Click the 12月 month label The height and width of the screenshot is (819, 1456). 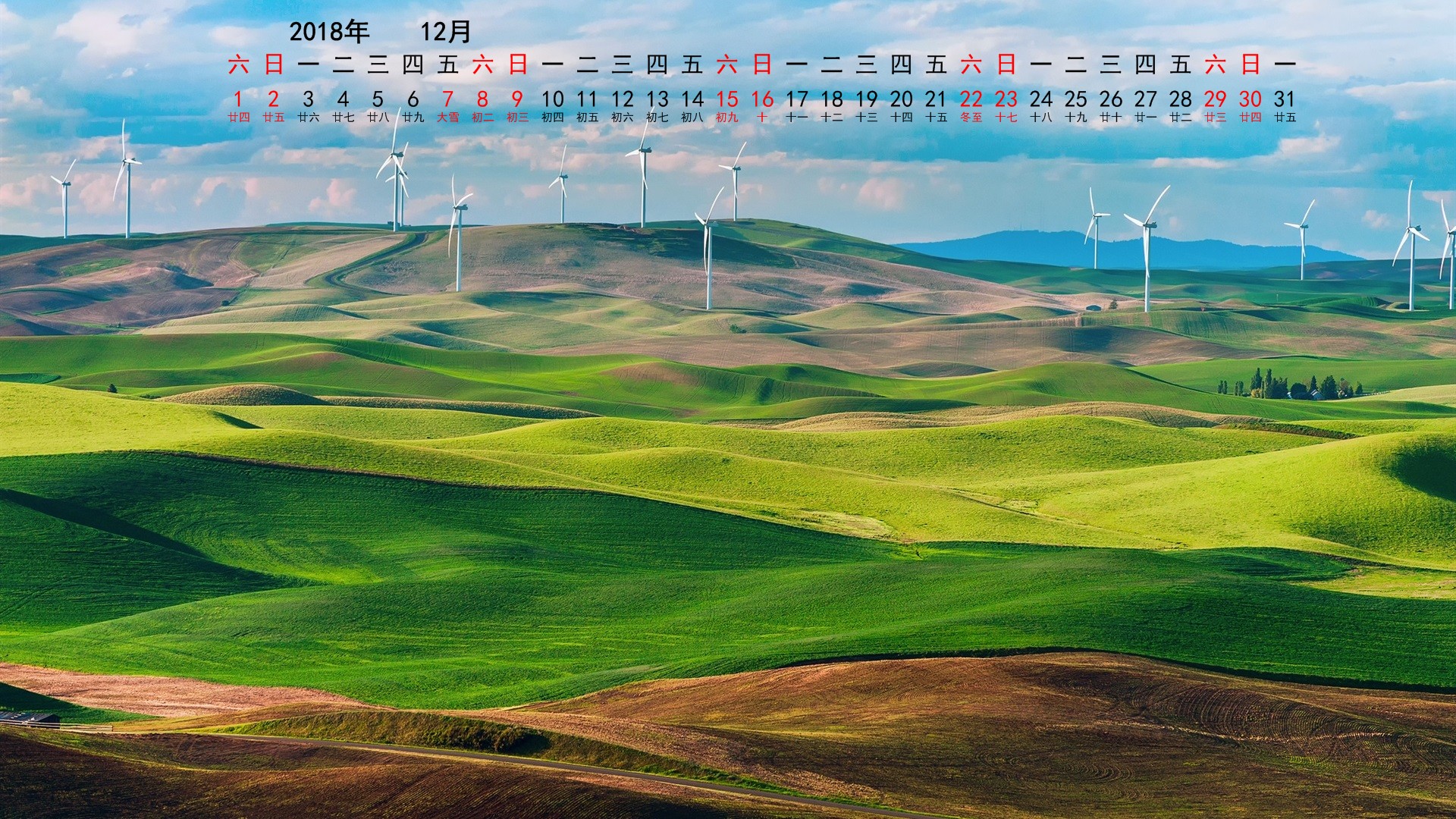[447, 31]
